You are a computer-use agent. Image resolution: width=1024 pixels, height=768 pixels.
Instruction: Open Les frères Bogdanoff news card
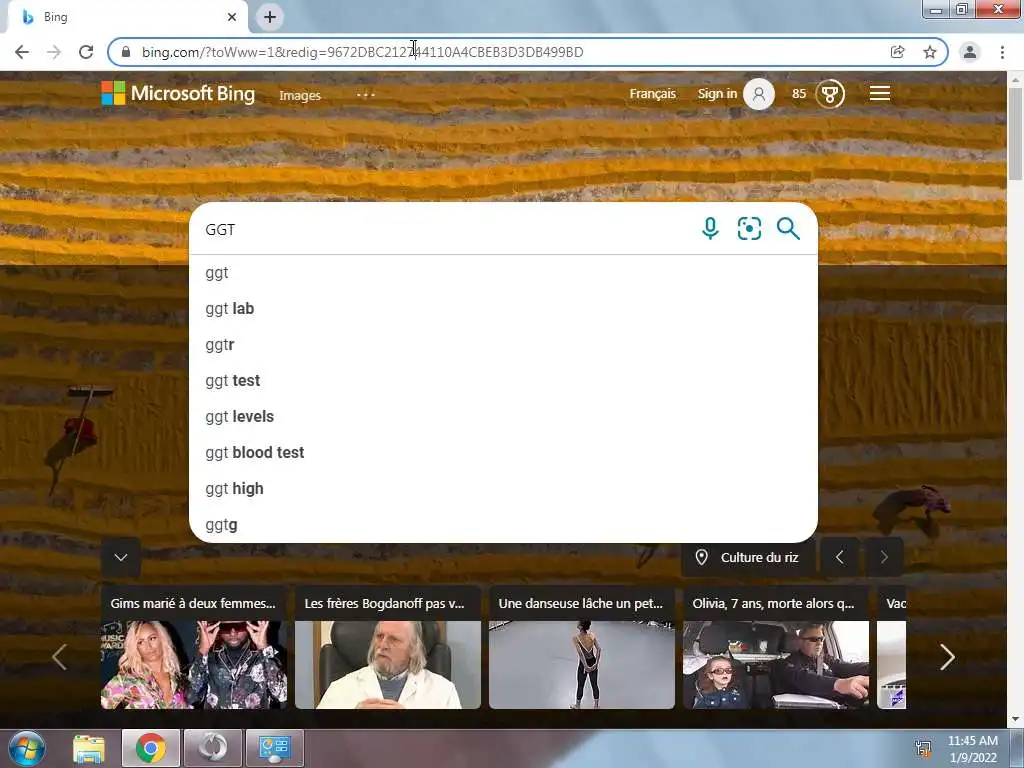coord(388,648)
